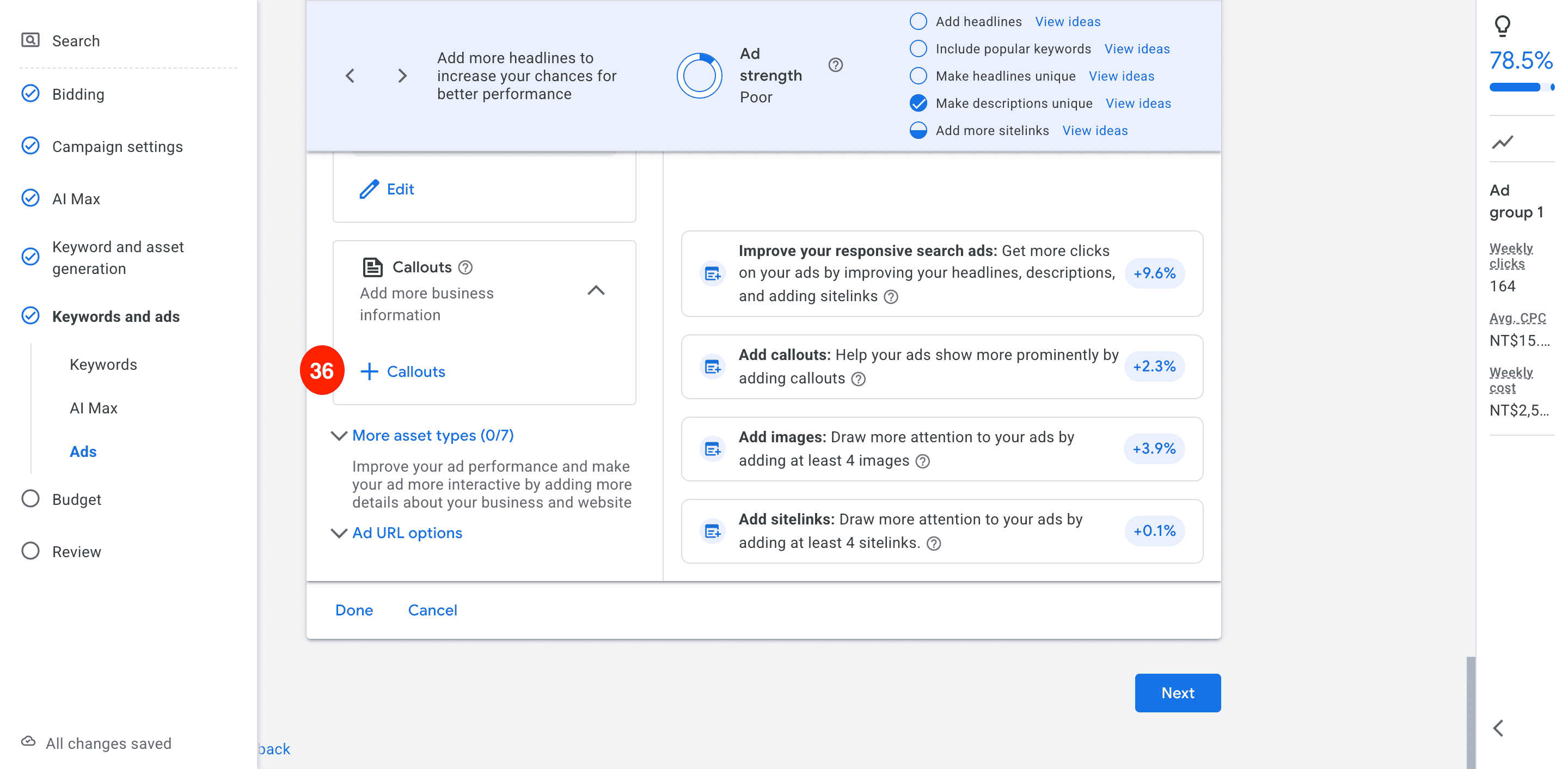View ideas for Add more sitelinks
This screenshot has width=1568, height=769.
click(x=1095, y=130)
